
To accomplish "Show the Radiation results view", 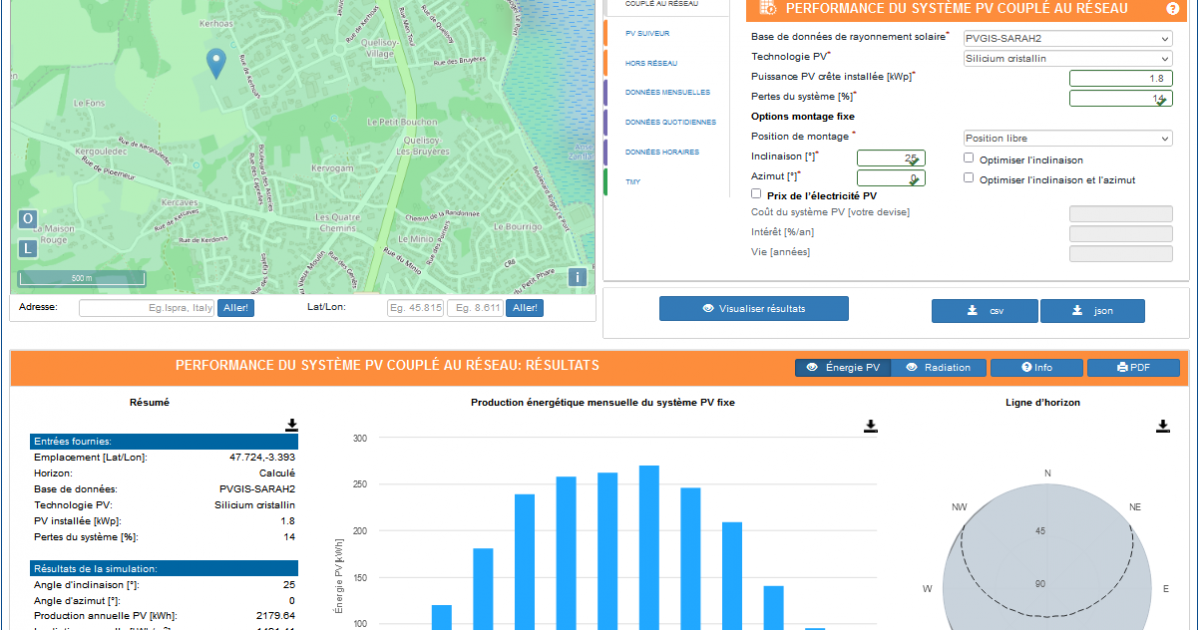I will (938, 368).
